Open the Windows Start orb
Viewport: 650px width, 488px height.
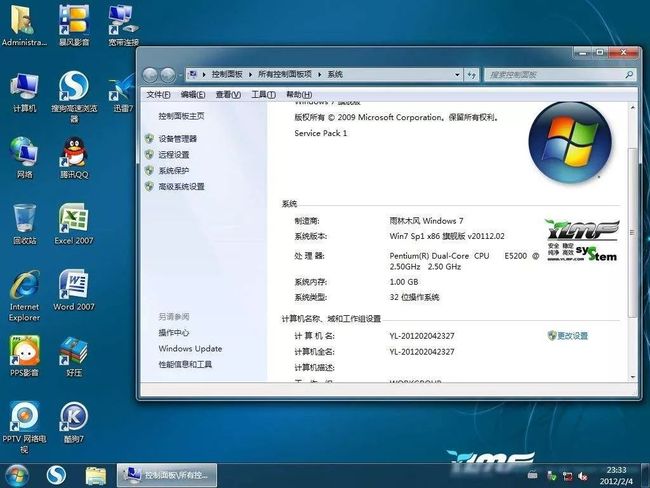click(17, 476)
